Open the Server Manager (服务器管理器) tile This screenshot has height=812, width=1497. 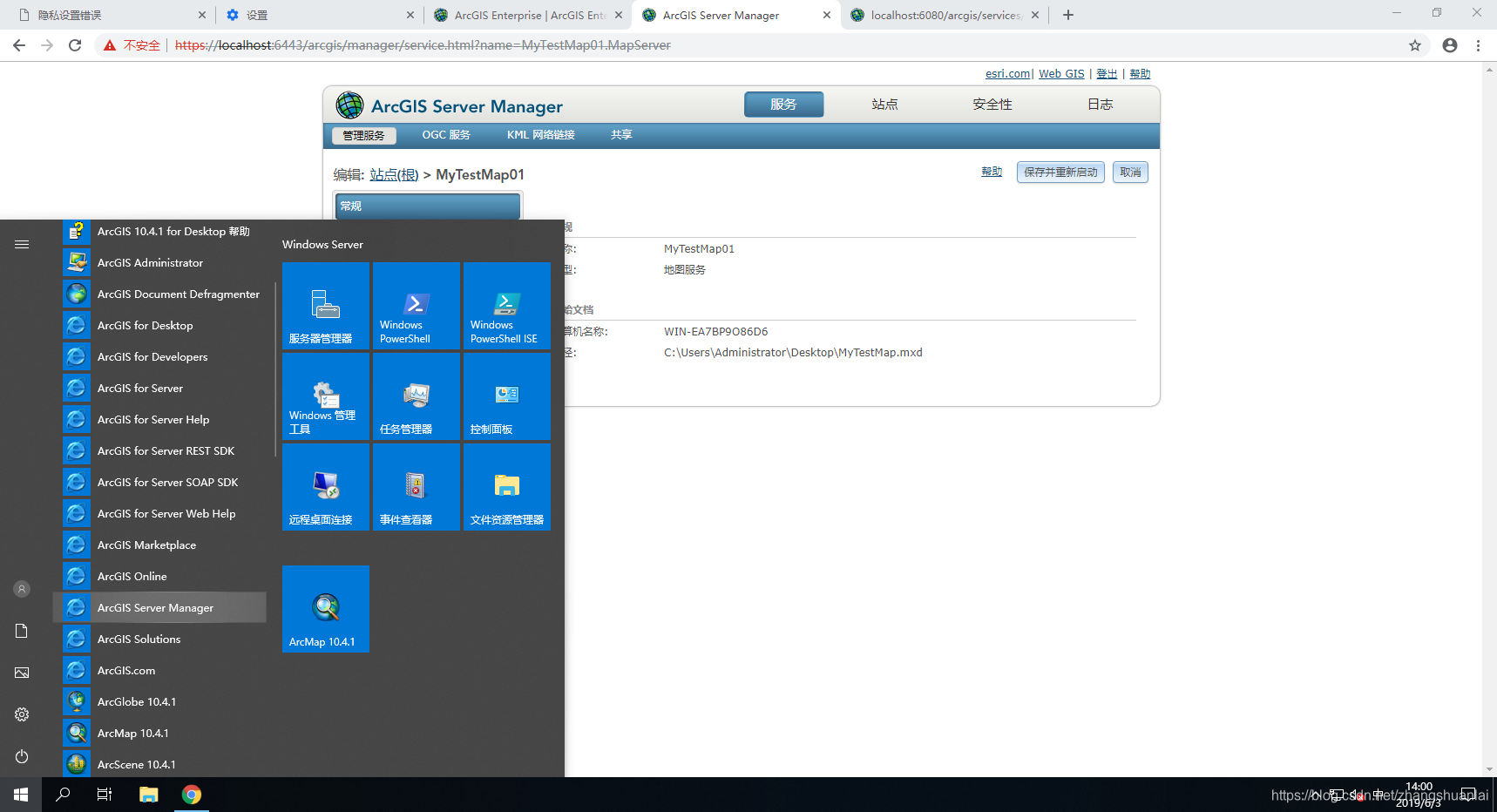[326, 306]
